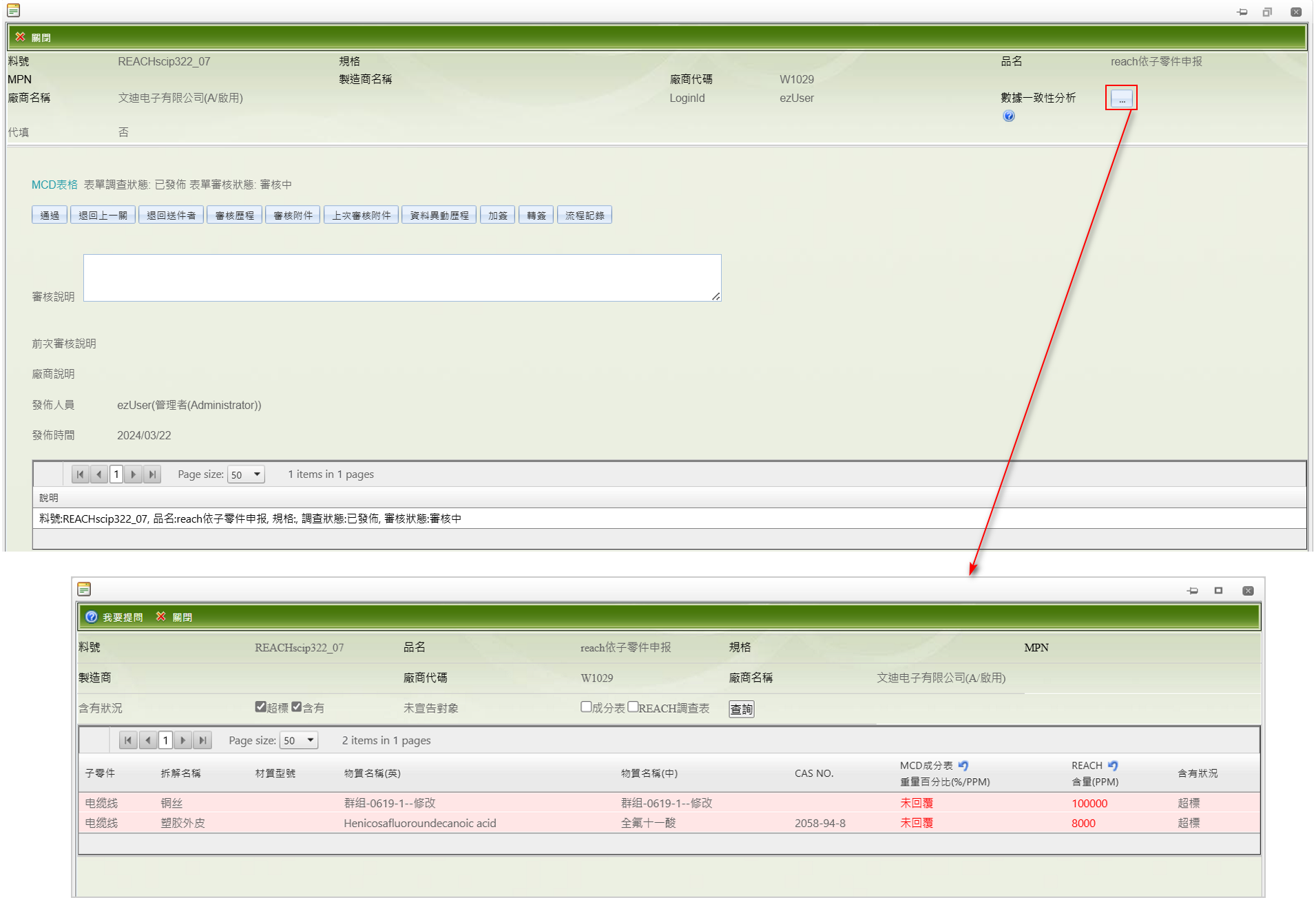Open 審核歷程 review history
This screenshot has height=900, width=1316.
pyautogui.click(x=234, y=216)
